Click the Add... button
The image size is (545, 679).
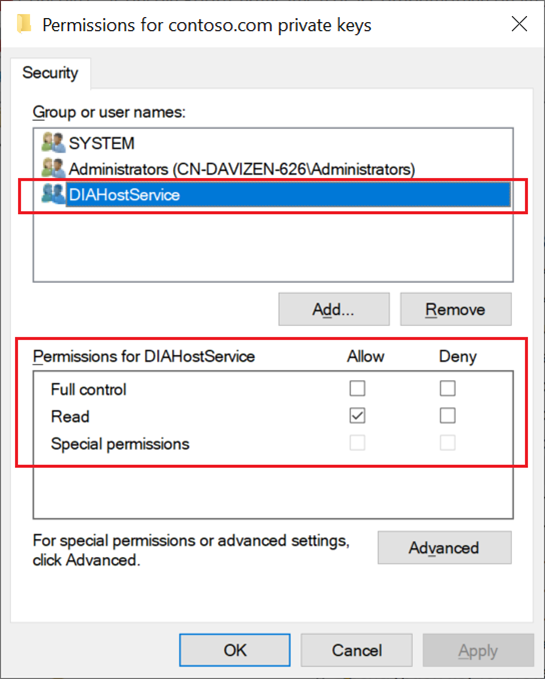click(334, 309)
